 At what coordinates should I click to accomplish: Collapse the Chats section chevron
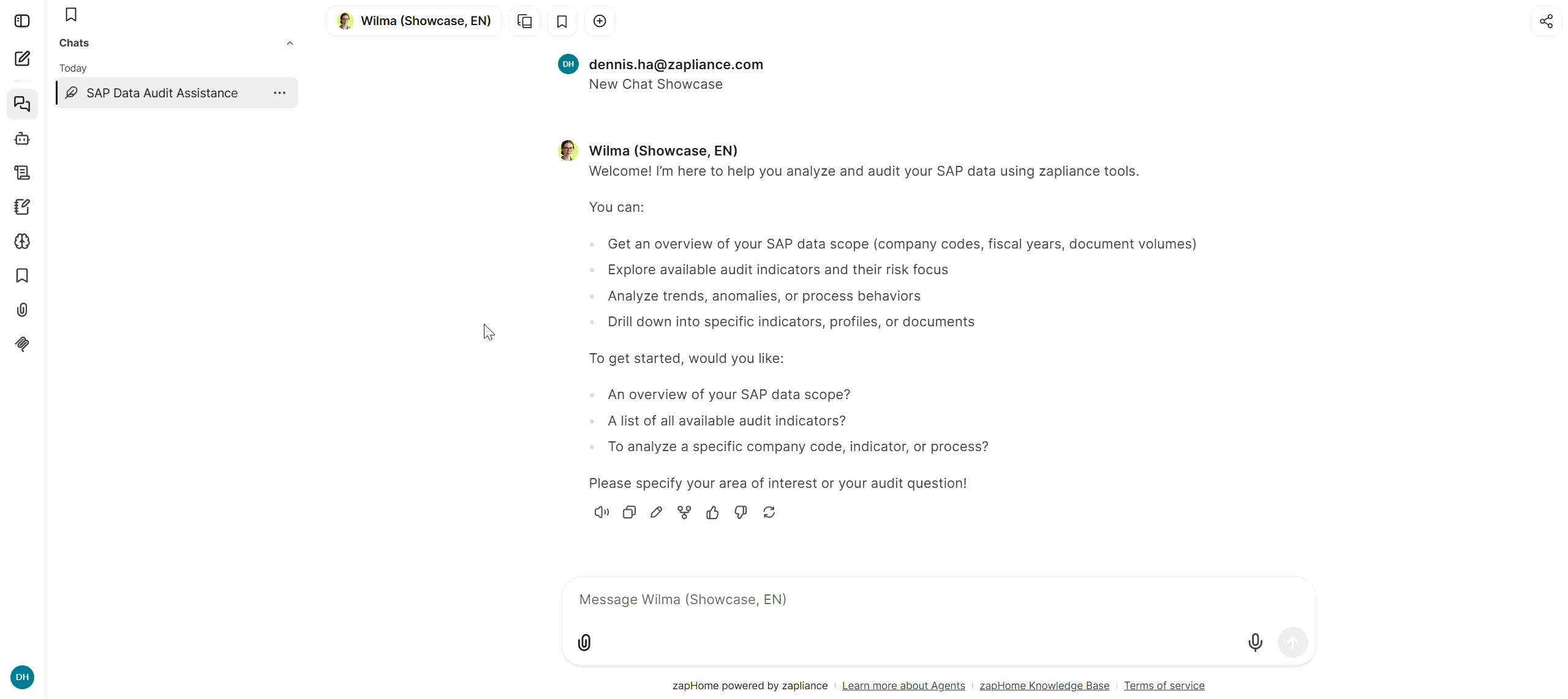290,43
